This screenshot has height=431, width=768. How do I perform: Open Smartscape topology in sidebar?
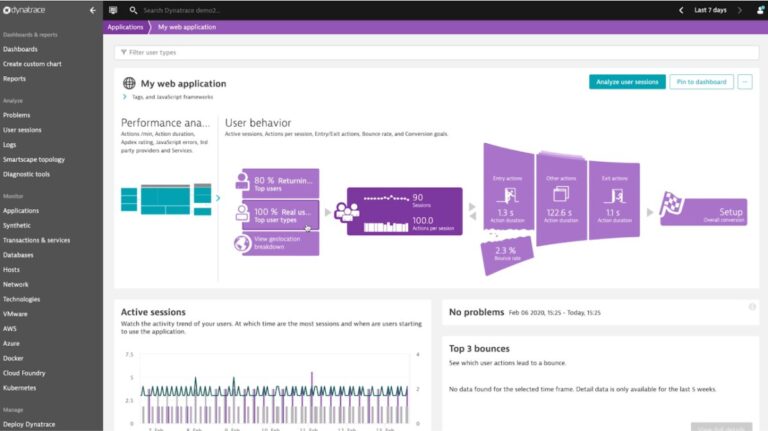tap(34, 159)
